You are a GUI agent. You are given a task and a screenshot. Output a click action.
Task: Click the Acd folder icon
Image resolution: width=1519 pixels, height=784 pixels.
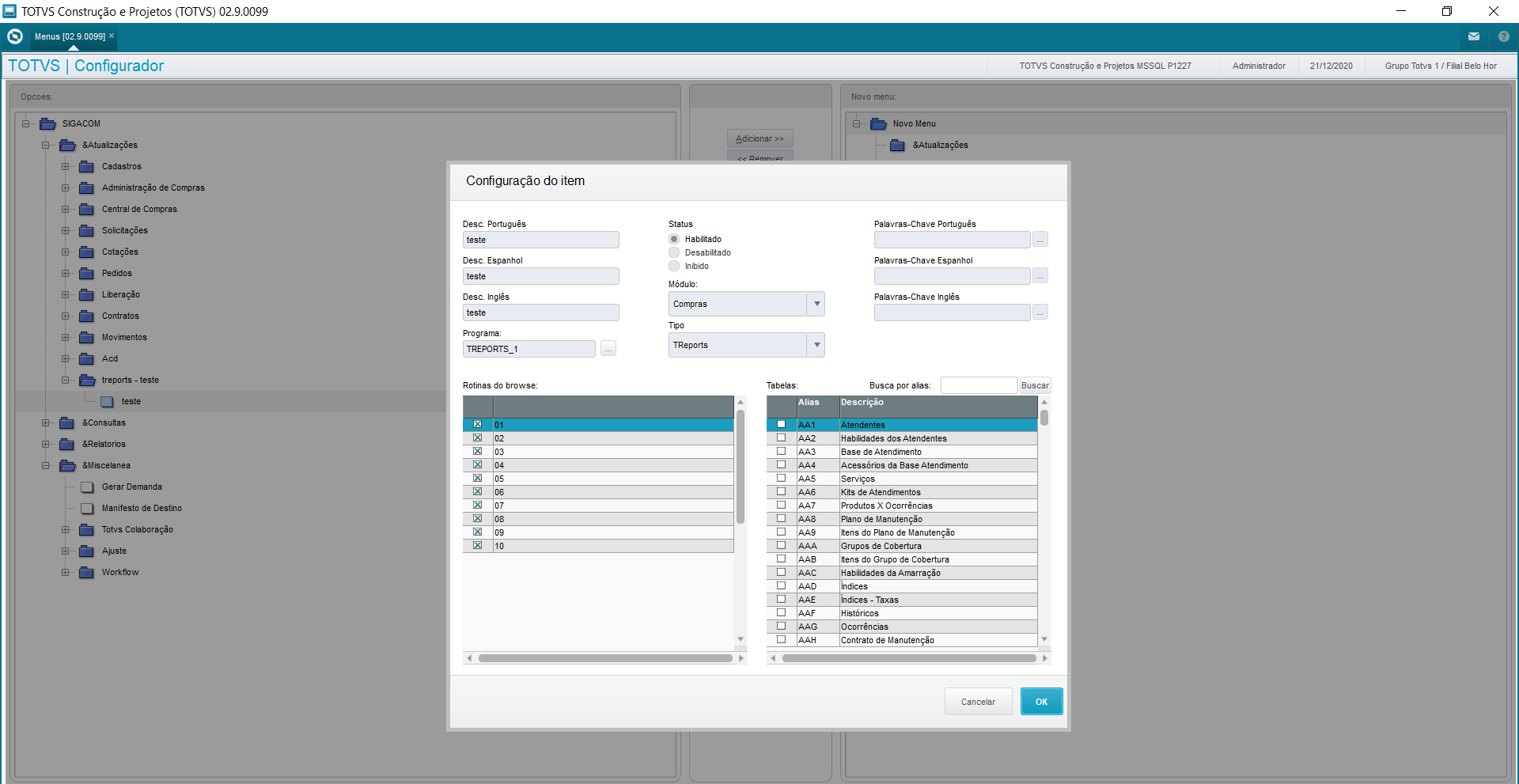[86, 358]
